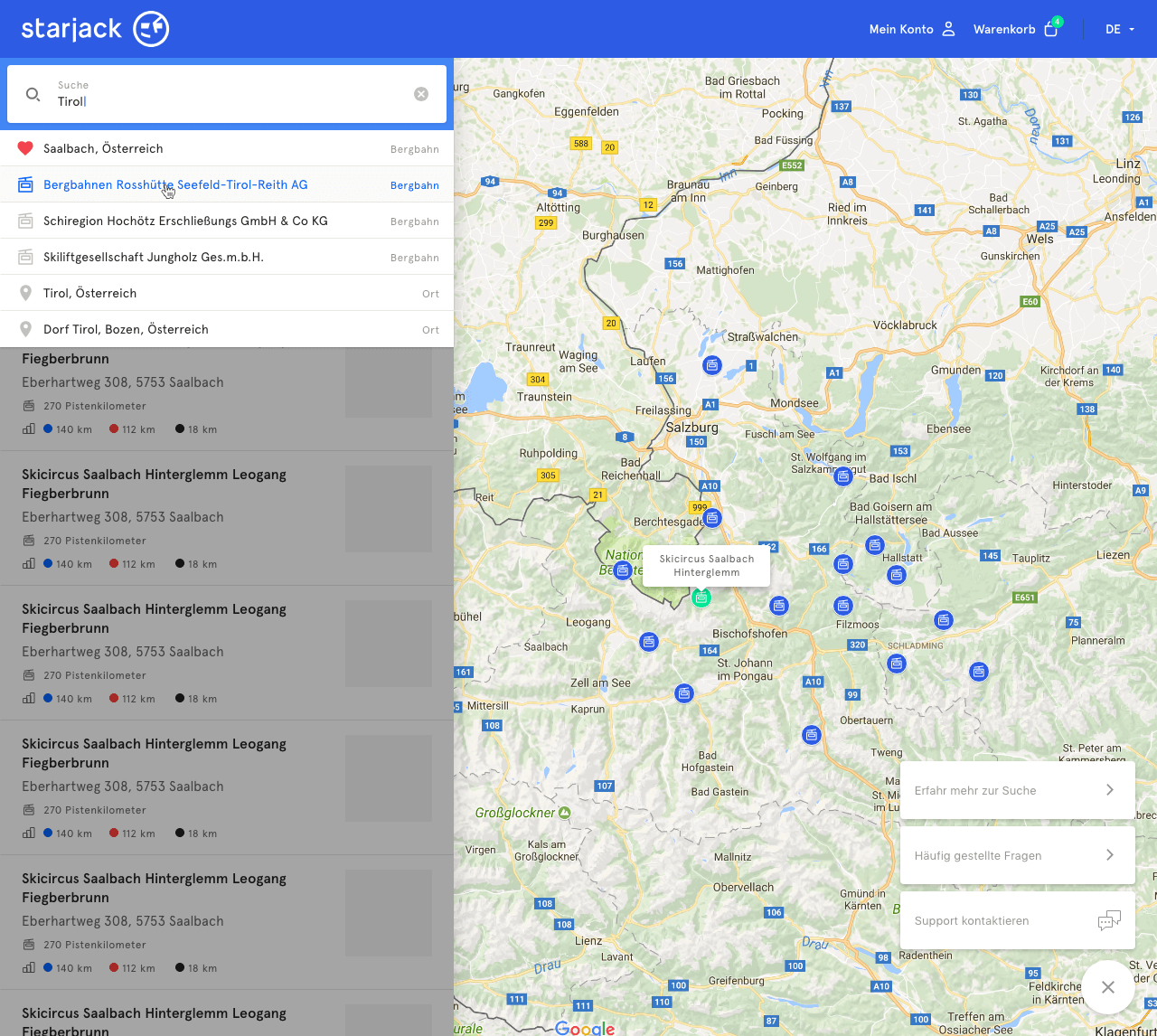The height and width of the screenshot is (1036, 1157).
Task: Click the Salzburg city label on map
Action: click(x=692, y=427)
